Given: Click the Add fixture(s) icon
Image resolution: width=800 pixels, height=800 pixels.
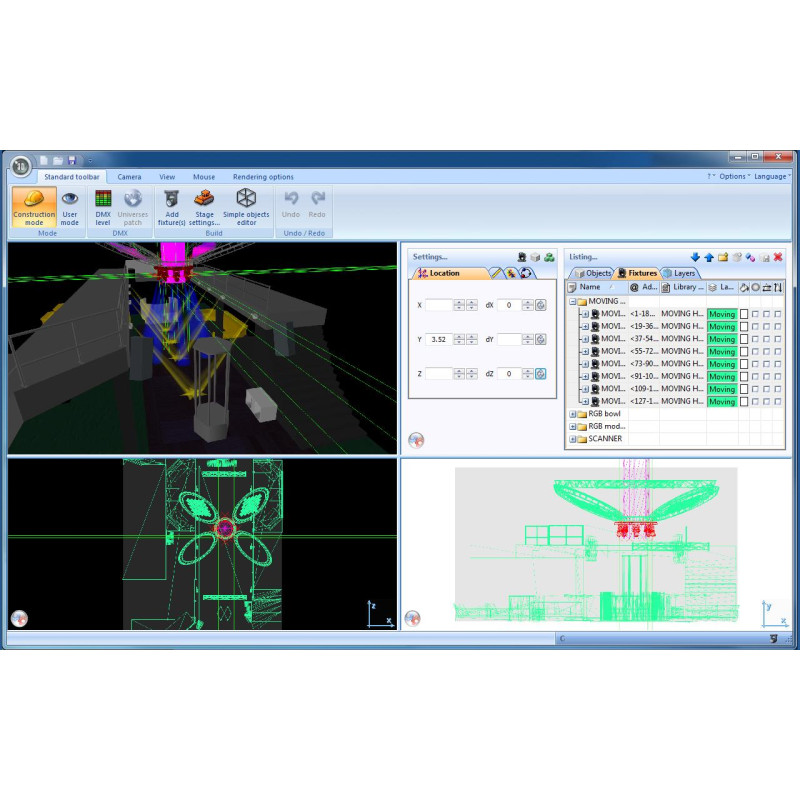Looking at the screenshot, I should [x=171, y=207].
